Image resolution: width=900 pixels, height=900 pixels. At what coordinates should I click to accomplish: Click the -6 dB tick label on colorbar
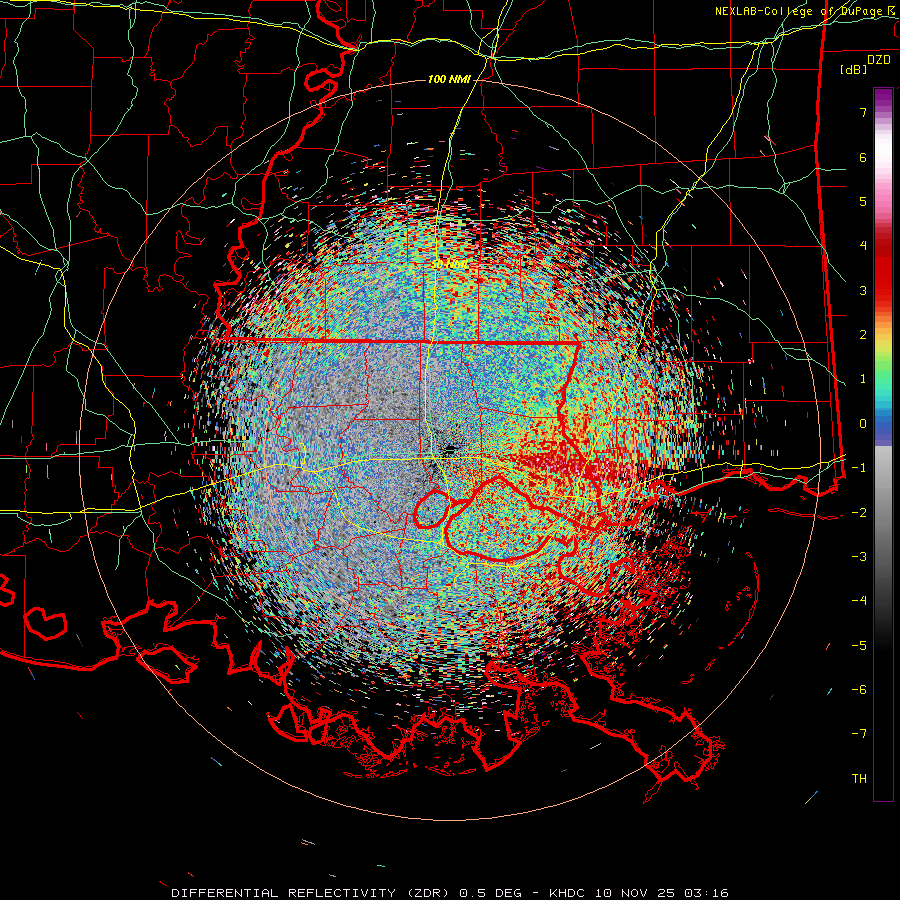(859, 690)
